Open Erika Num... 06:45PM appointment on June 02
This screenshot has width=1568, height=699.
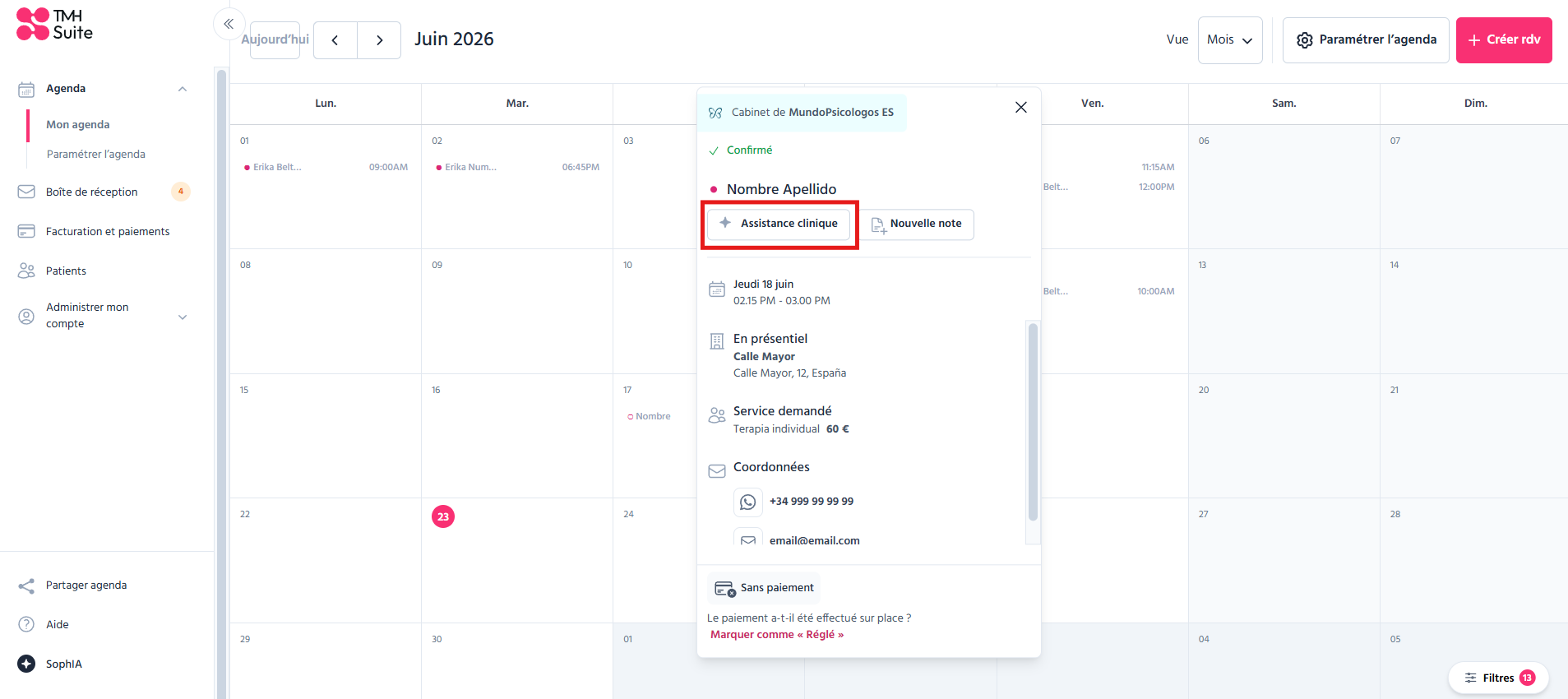517,167
